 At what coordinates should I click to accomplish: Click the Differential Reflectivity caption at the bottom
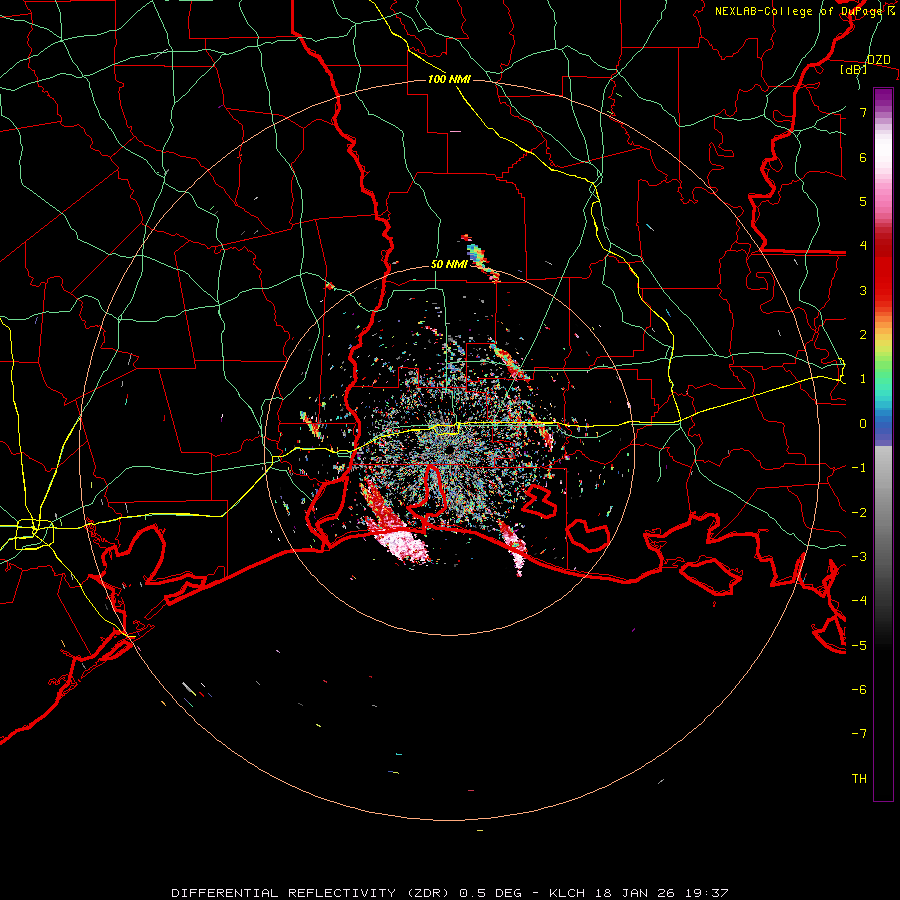[x=450, y=893]
